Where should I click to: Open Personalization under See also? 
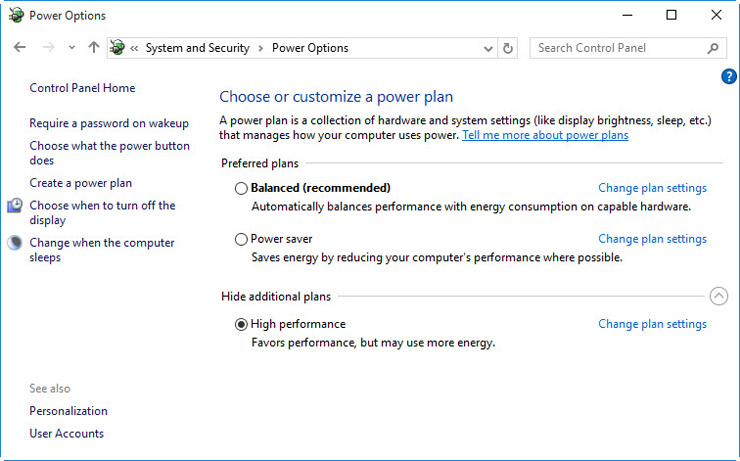(68, 411)
